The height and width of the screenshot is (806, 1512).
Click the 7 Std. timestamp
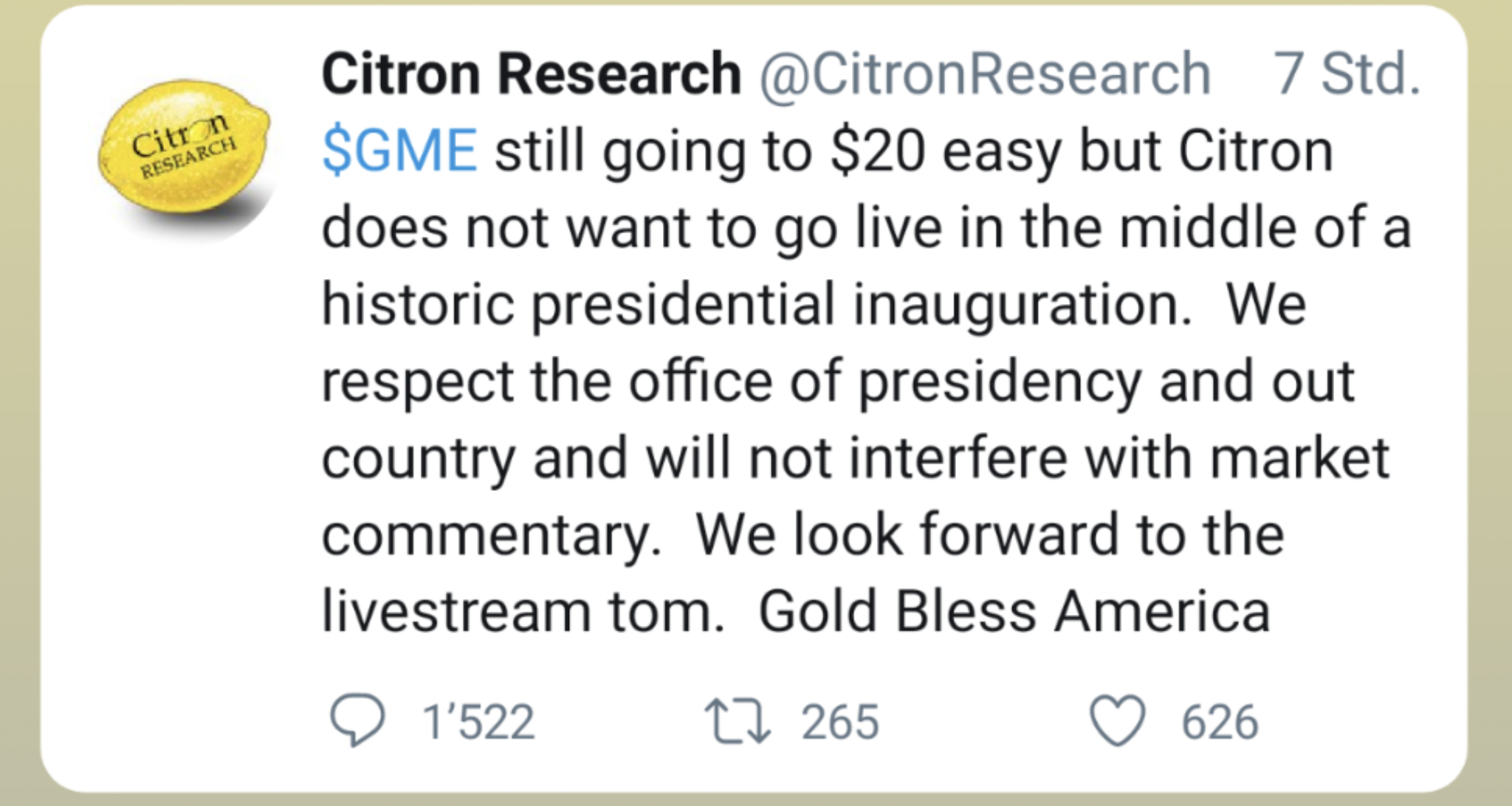1347,74
